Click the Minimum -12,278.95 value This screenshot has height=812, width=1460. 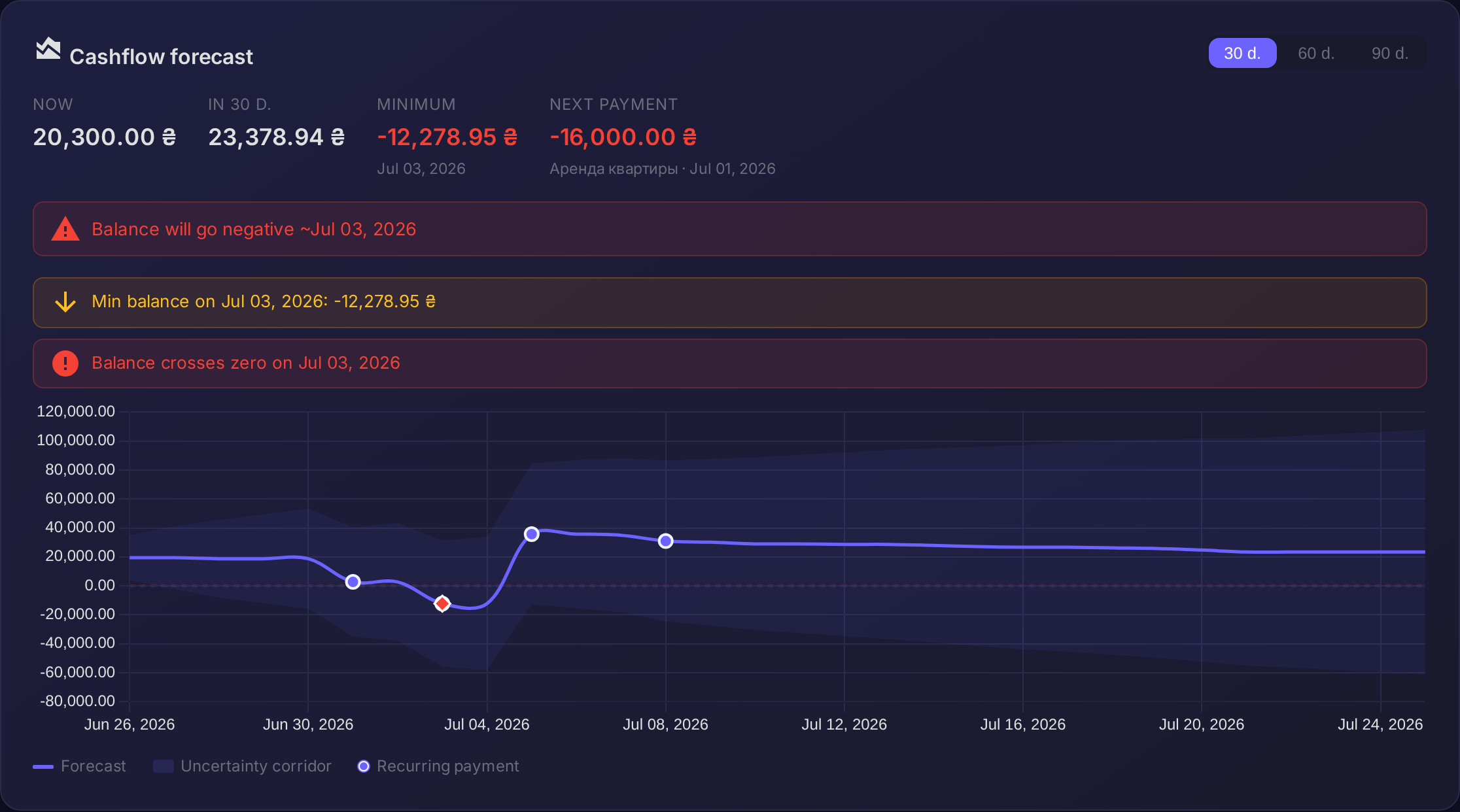click(x=447, y=137)
